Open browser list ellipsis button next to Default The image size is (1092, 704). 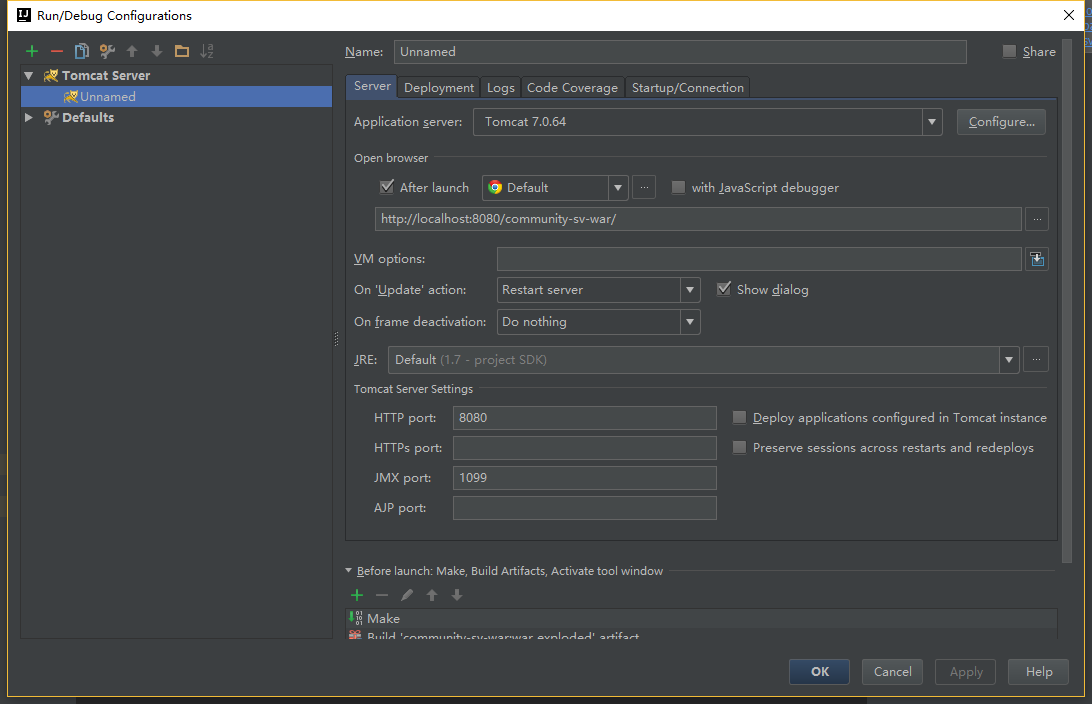(x=644, y=187)
